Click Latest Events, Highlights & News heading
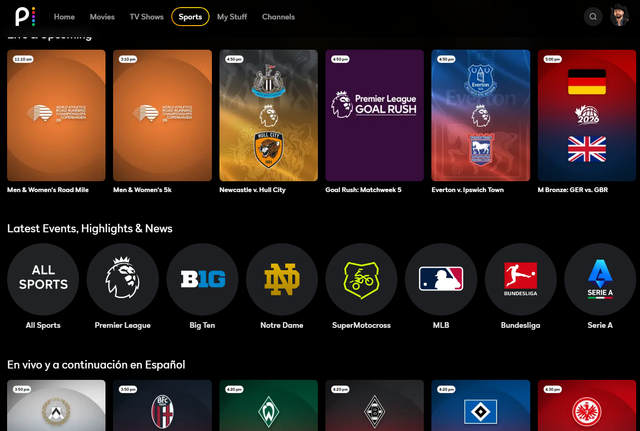This screenshot has height=431, width=640. (90, 229)
